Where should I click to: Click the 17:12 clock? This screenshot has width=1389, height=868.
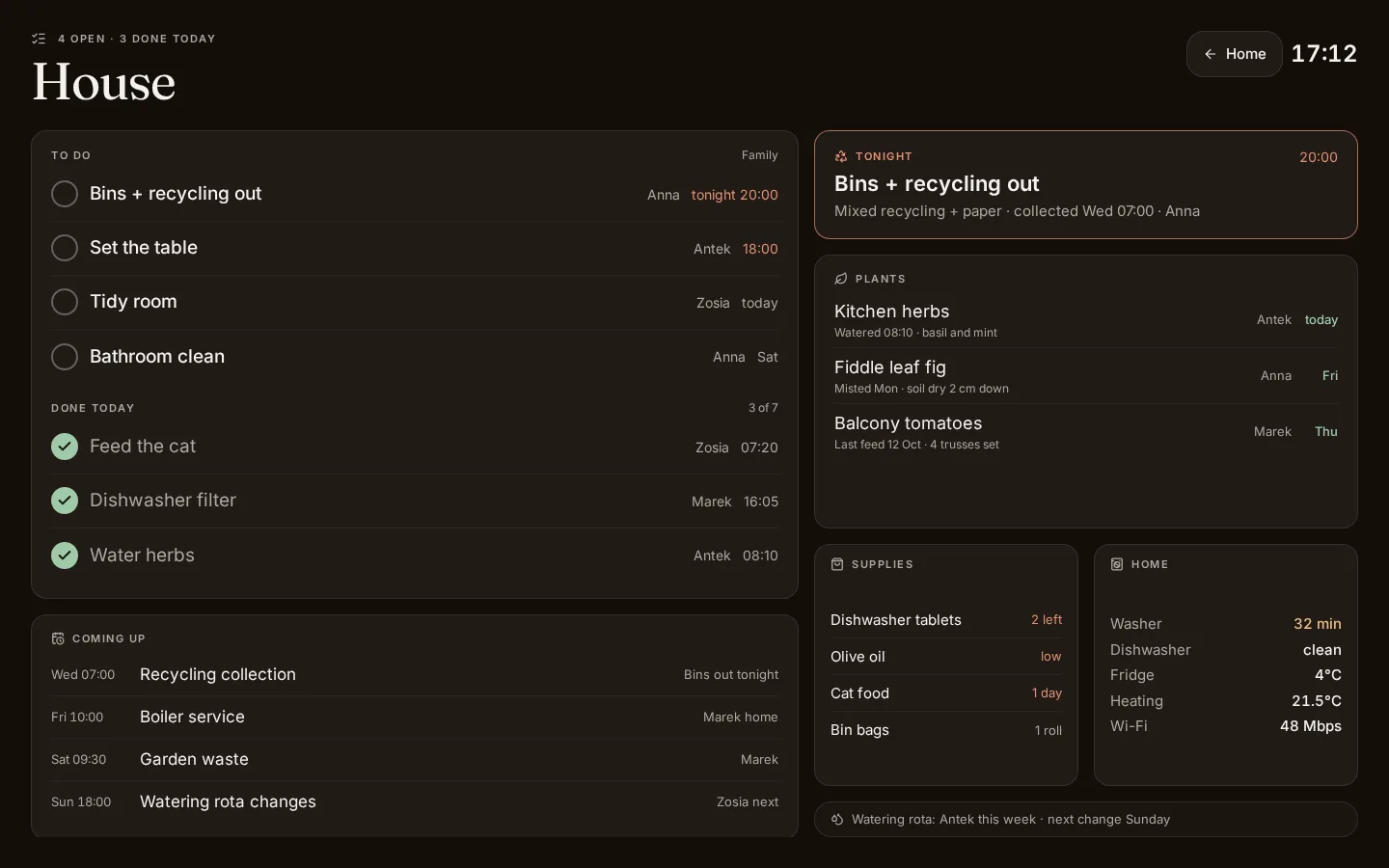coord(1324,54)
